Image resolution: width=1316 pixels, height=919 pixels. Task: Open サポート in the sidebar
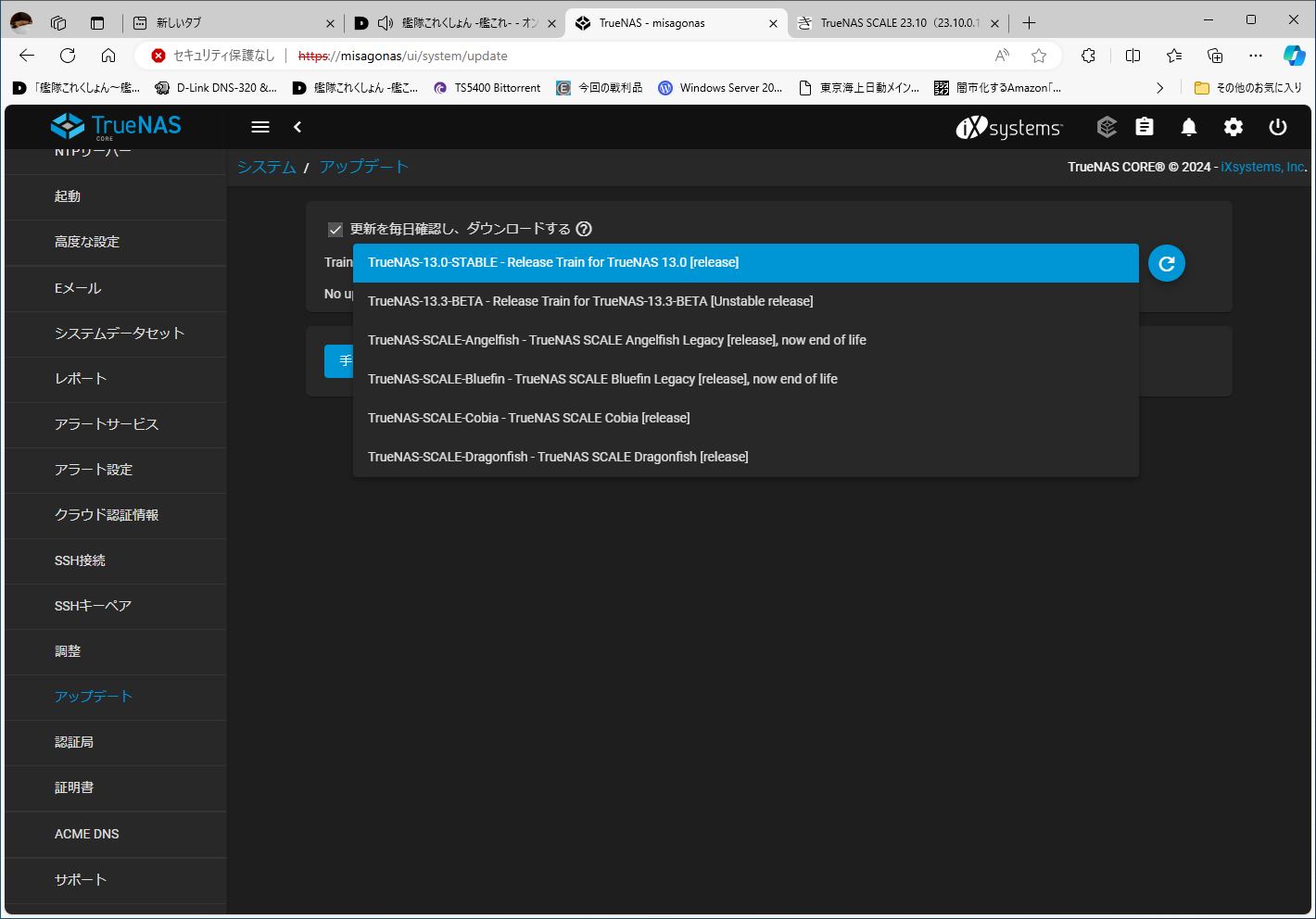[x=116, y=879]
